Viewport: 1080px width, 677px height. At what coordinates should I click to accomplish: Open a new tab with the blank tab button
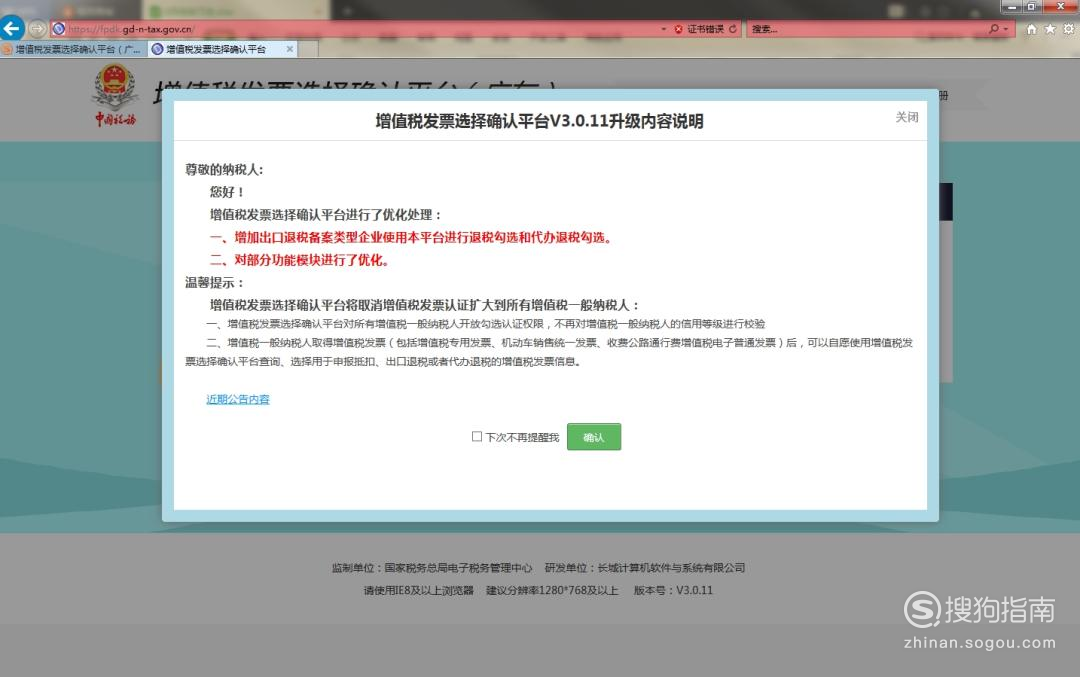[x=309, y=50]
